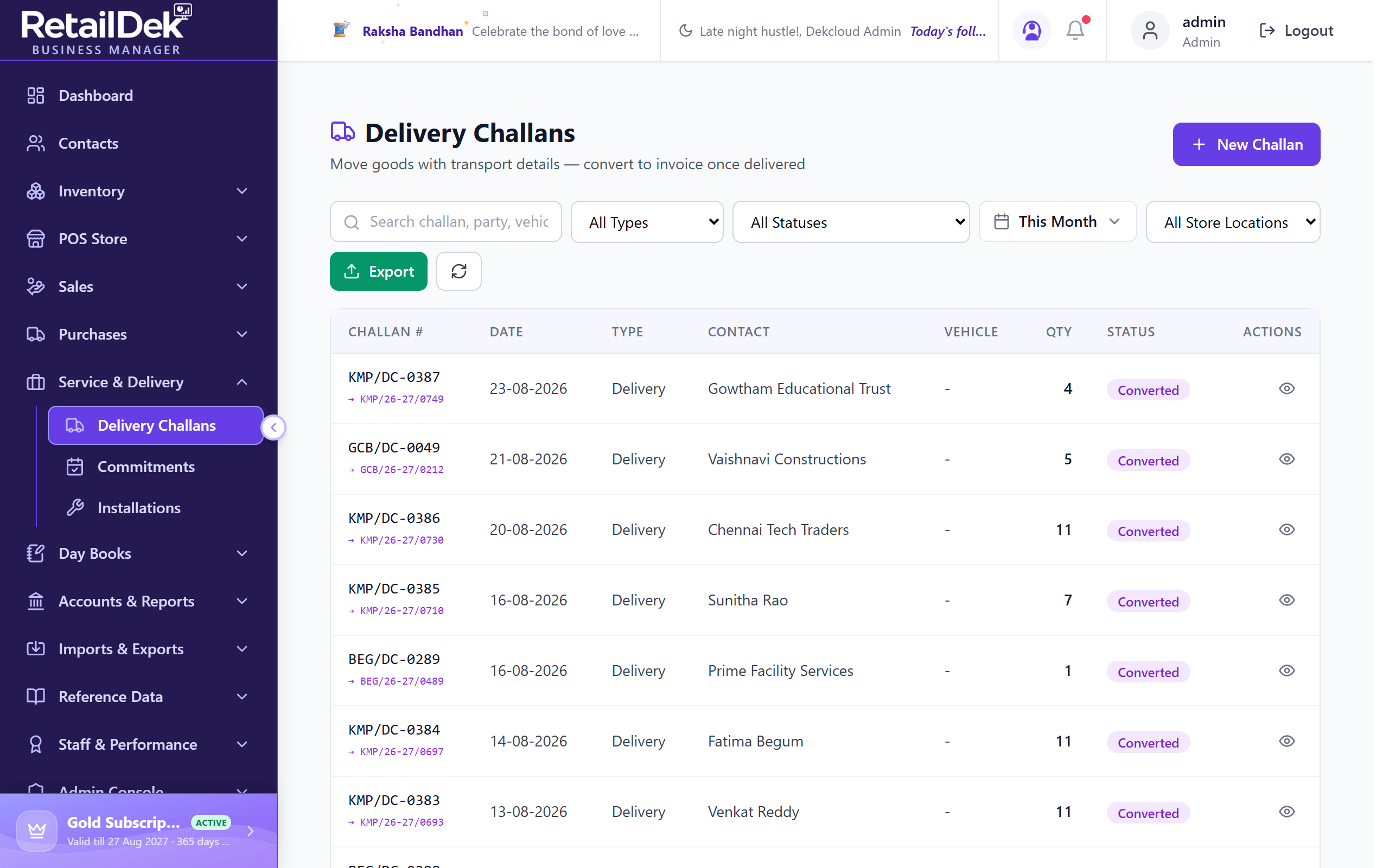Click the New Challan button
This screenshot has height=868, width=1389.
pyautogui.click(x=1246, y=144)
